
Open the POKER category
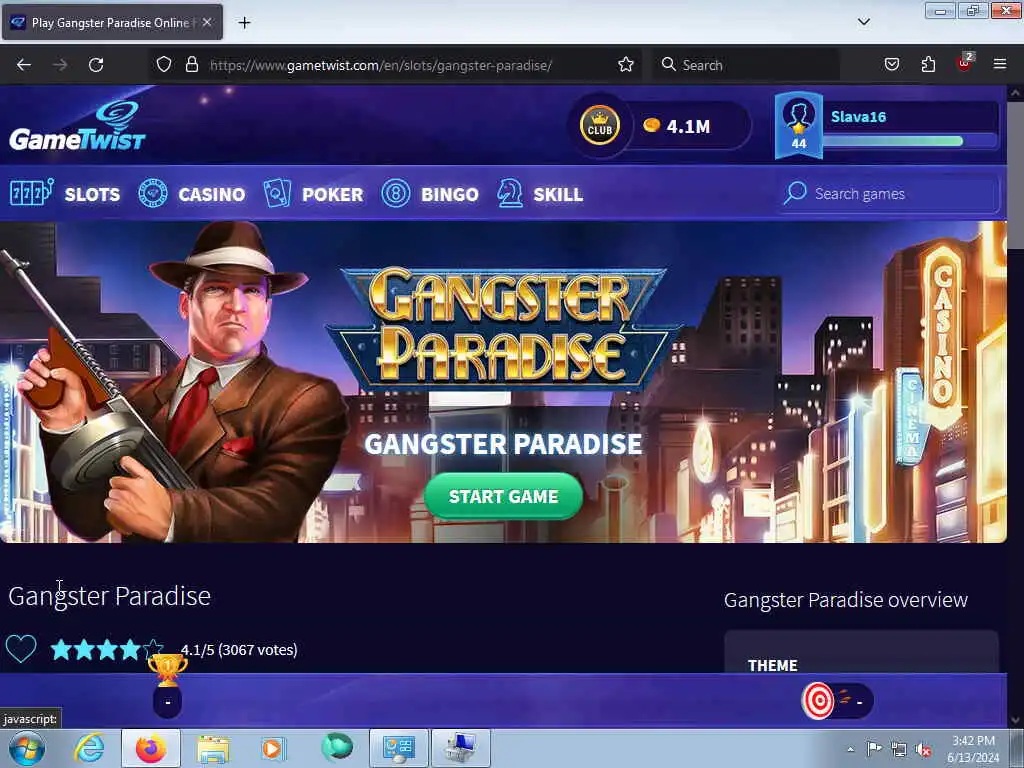[x=332, y=195]
